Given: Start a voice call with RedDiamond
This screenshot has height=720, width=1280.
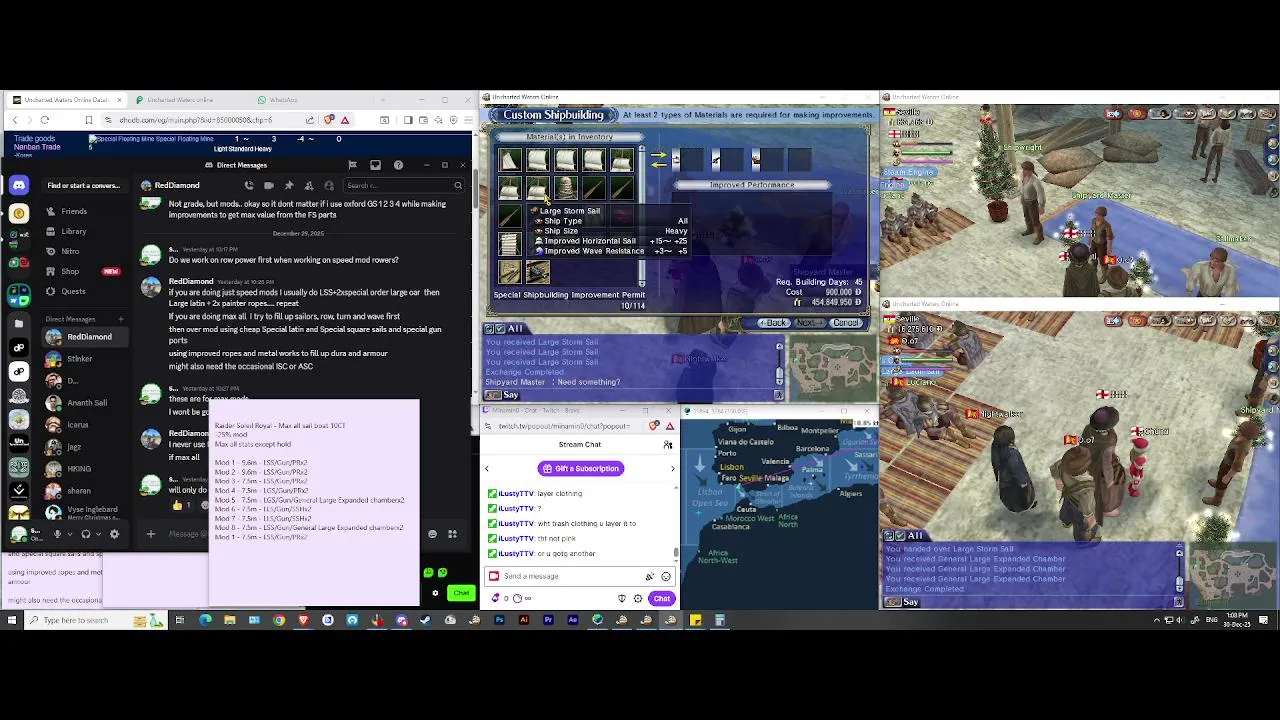Looking at the screenshot, I should (x=249, y=185).
